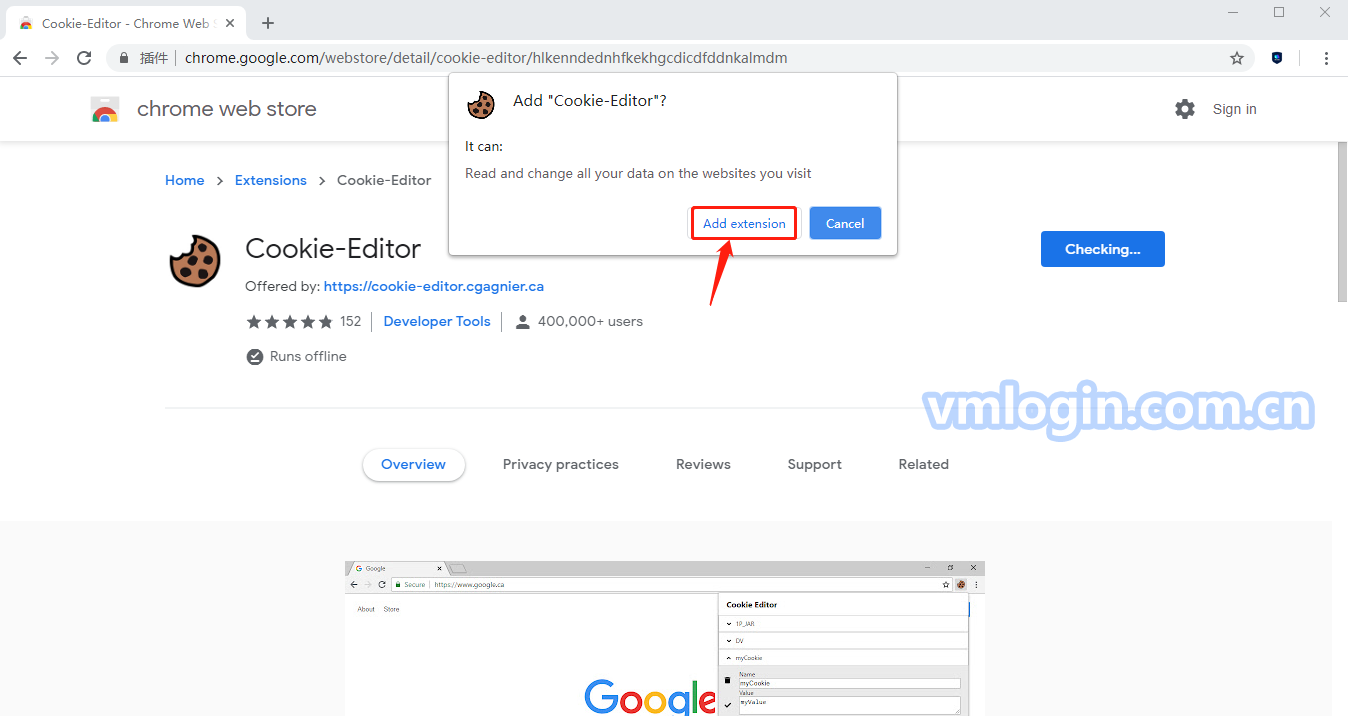The width and height of the screenshot is (1348, 716).
Task: Open Chrome three-dot menu
Action: click(x=1327, y=58)
